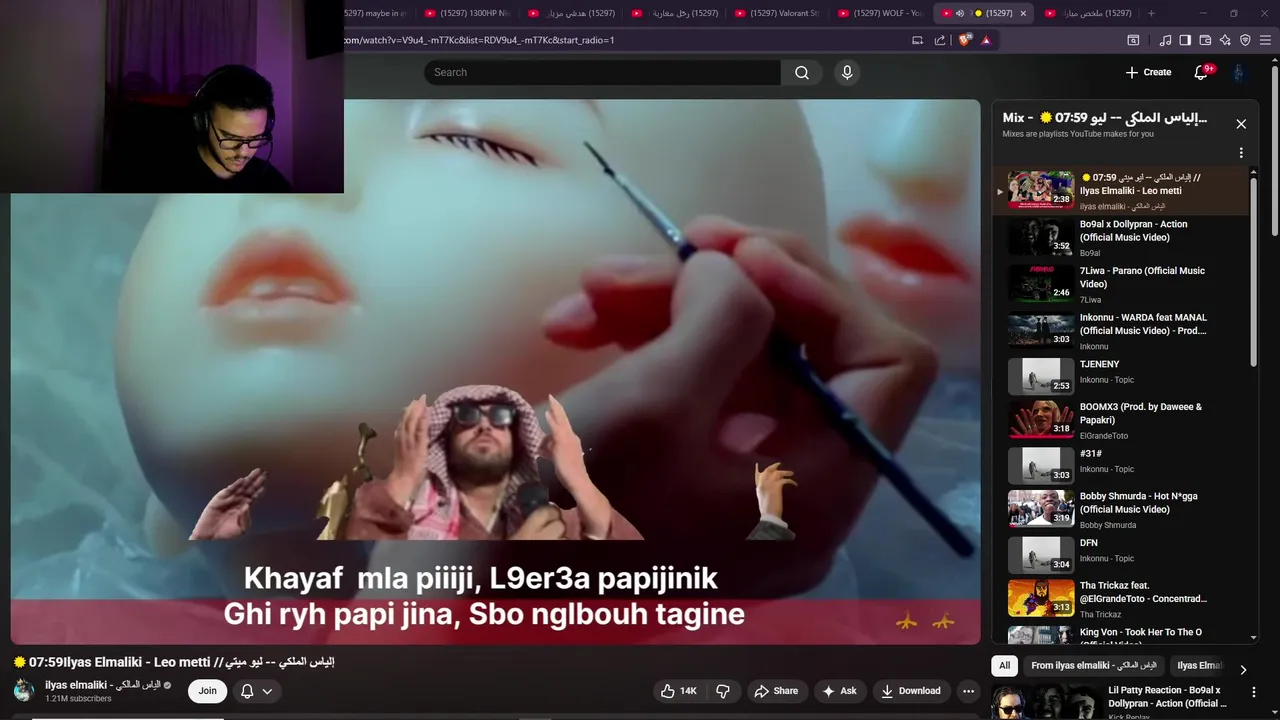1280x720 pixels.
Task: Close the active YouTube tab
Action: click(1023, 13)
